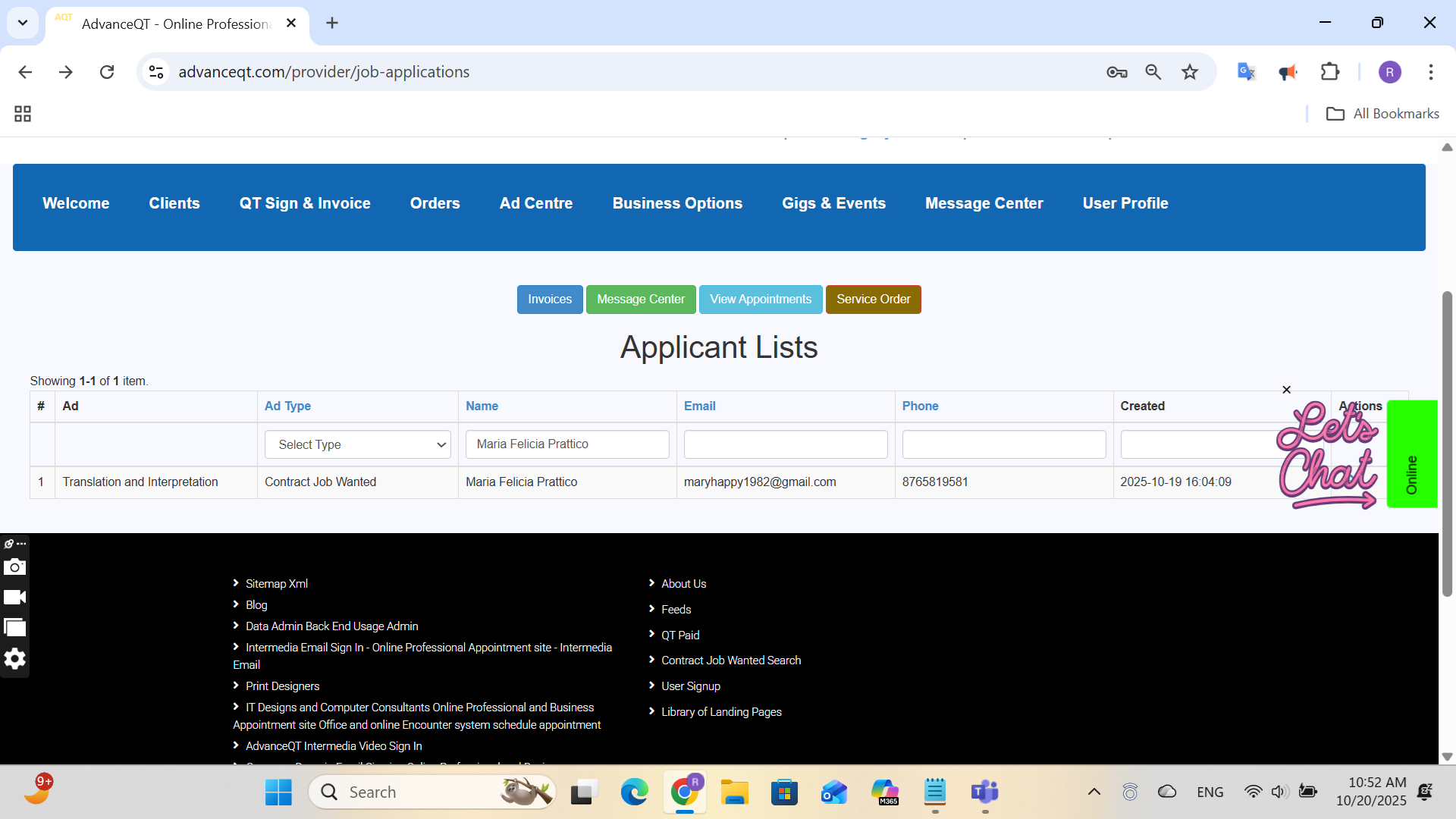Close the Let's Chat widget
The height and width of the screenshot is (819, 1456).
tap(1286, 390)
